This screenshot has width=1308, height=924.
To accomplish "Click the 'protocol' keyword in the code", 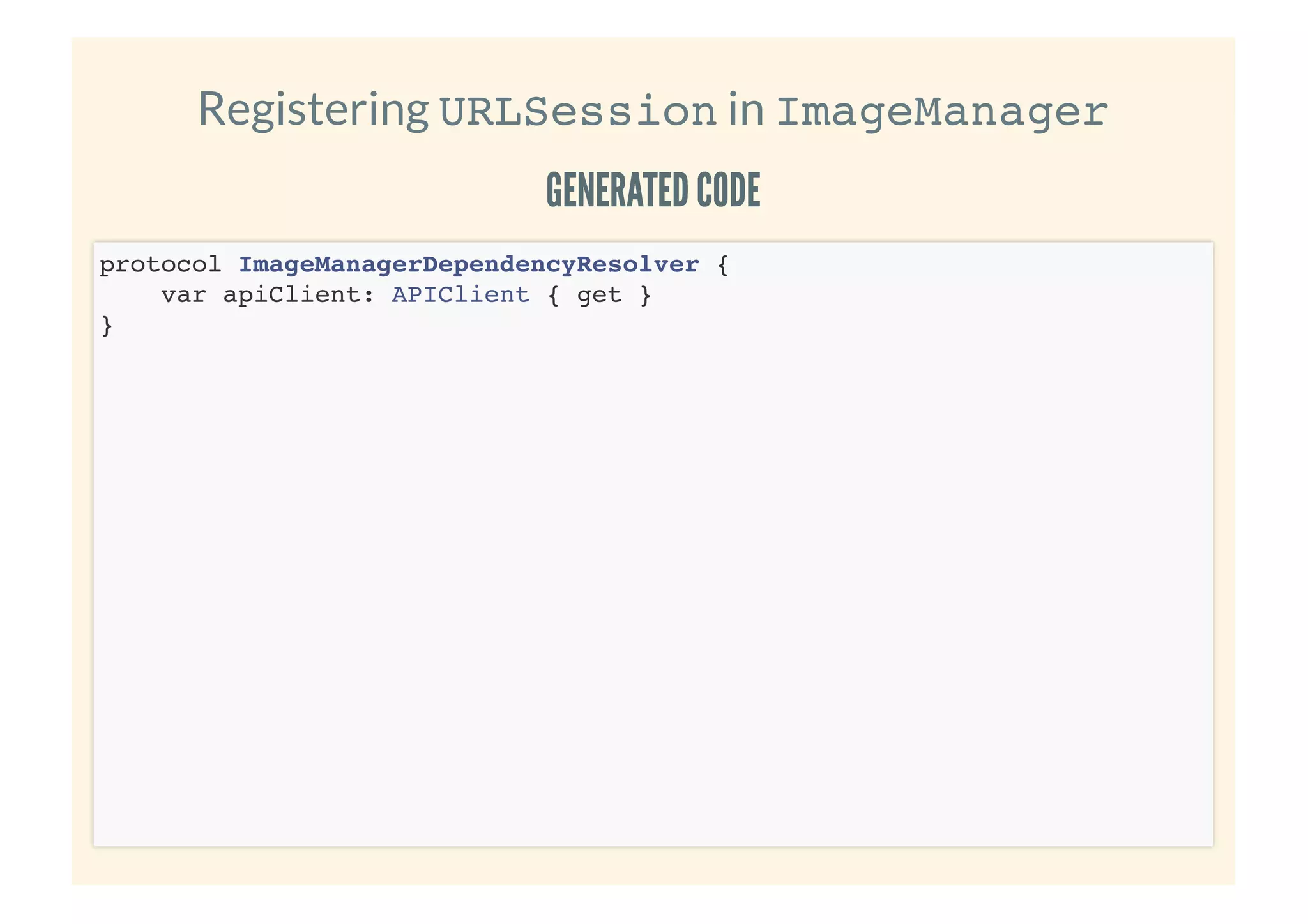I will (x=161, y=265).
